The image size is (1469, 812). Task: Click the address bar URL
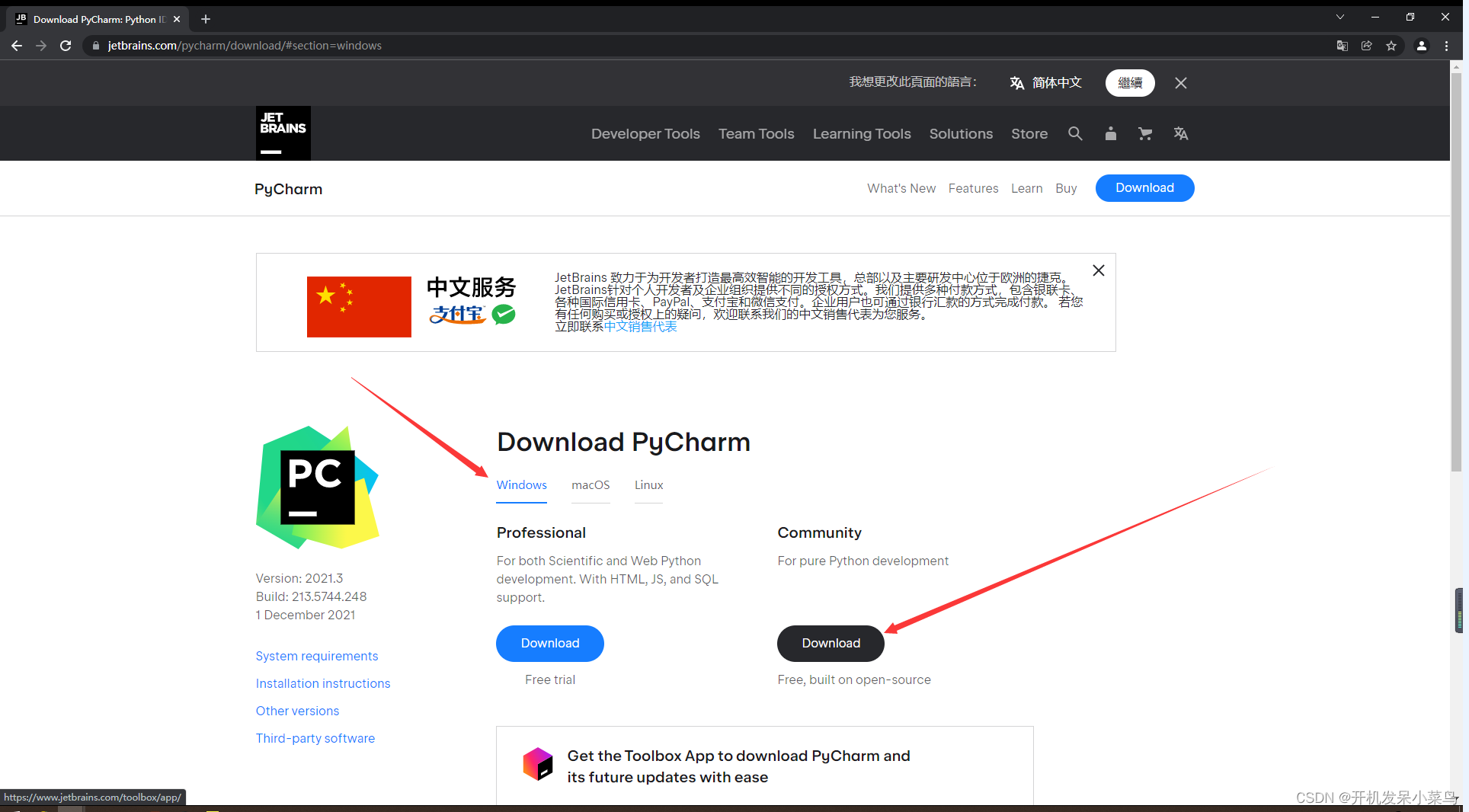(245, 46)
